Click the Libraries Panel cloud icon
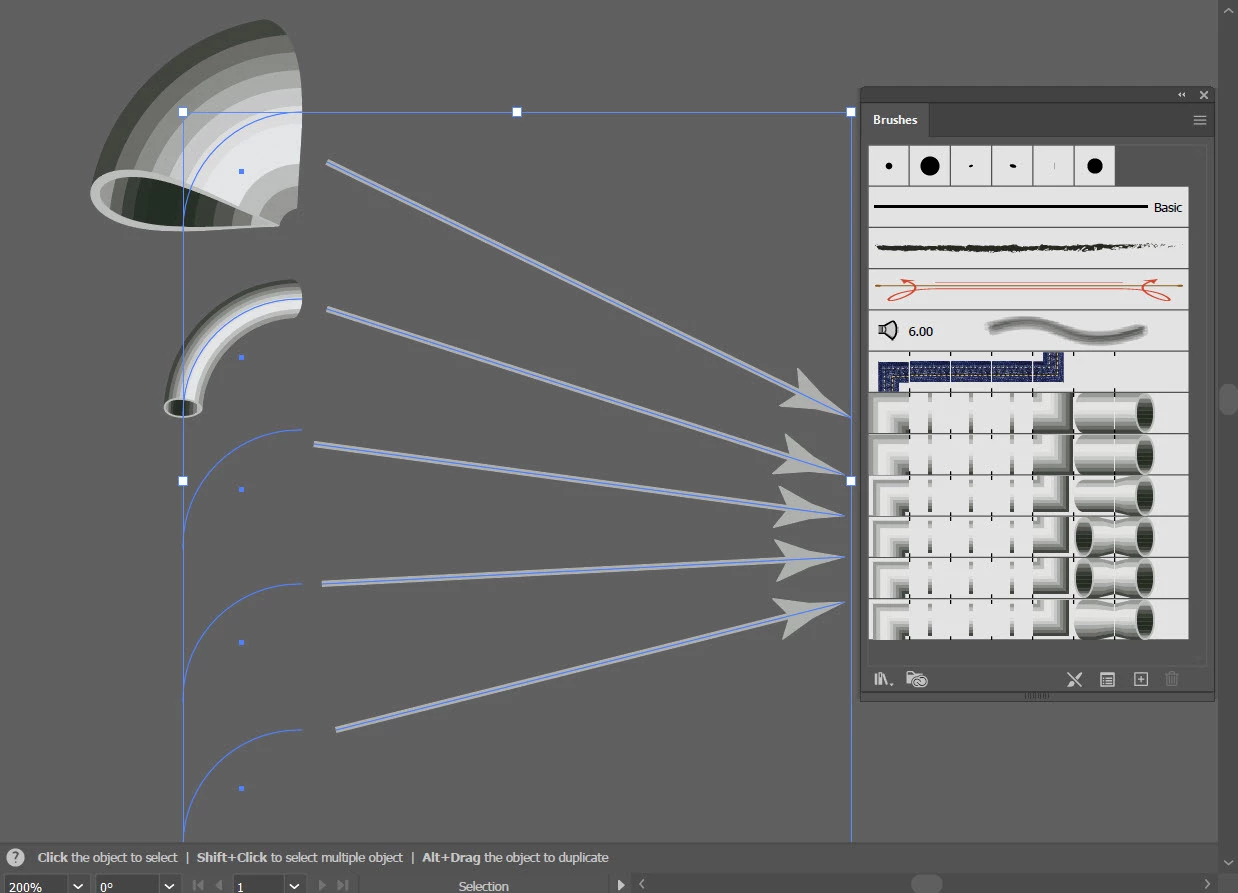 pyautogui.click(x=916, y=679)
